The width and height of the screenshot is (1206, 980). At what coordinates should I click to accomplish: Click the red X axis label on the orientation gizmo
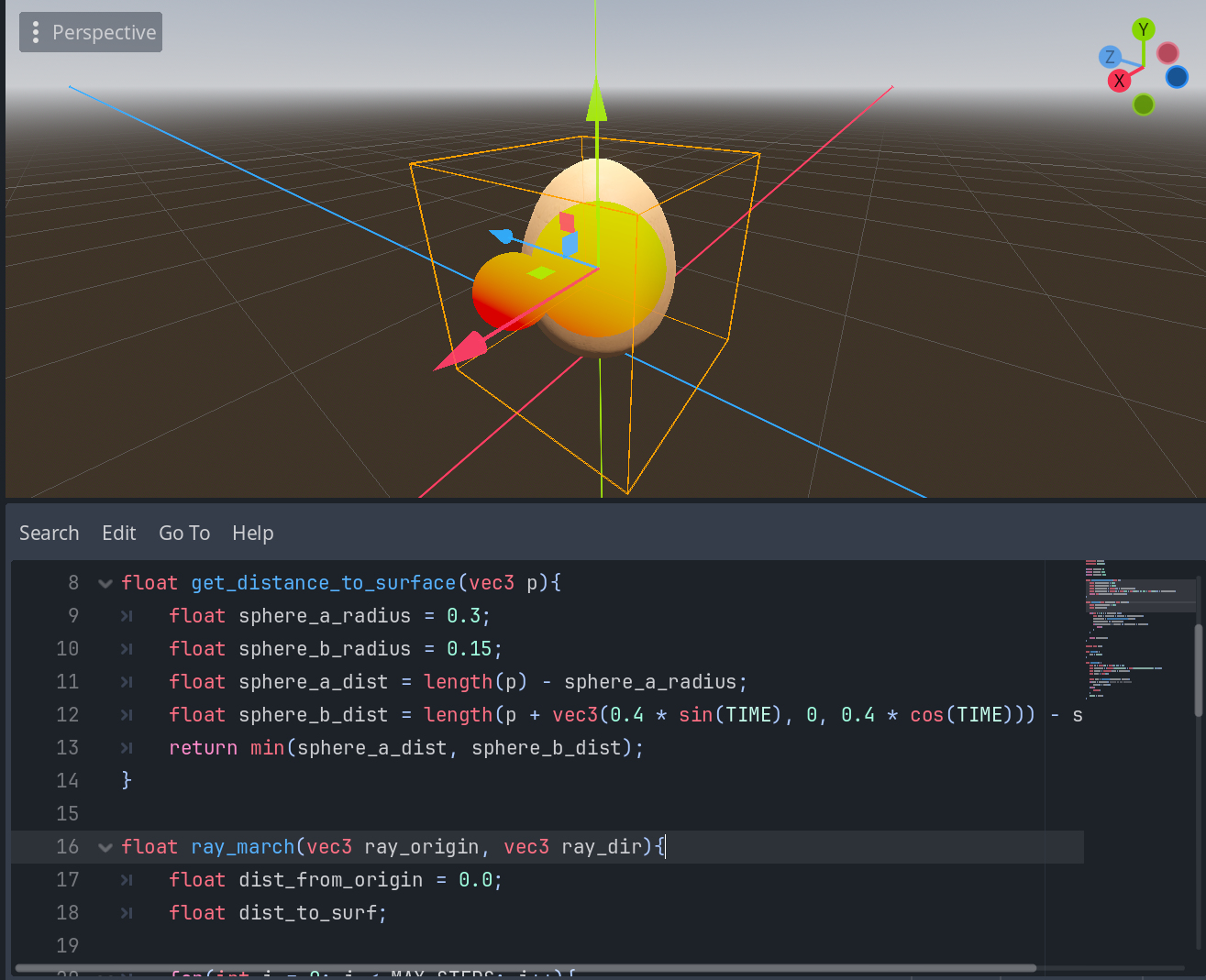pos(1119,81)
